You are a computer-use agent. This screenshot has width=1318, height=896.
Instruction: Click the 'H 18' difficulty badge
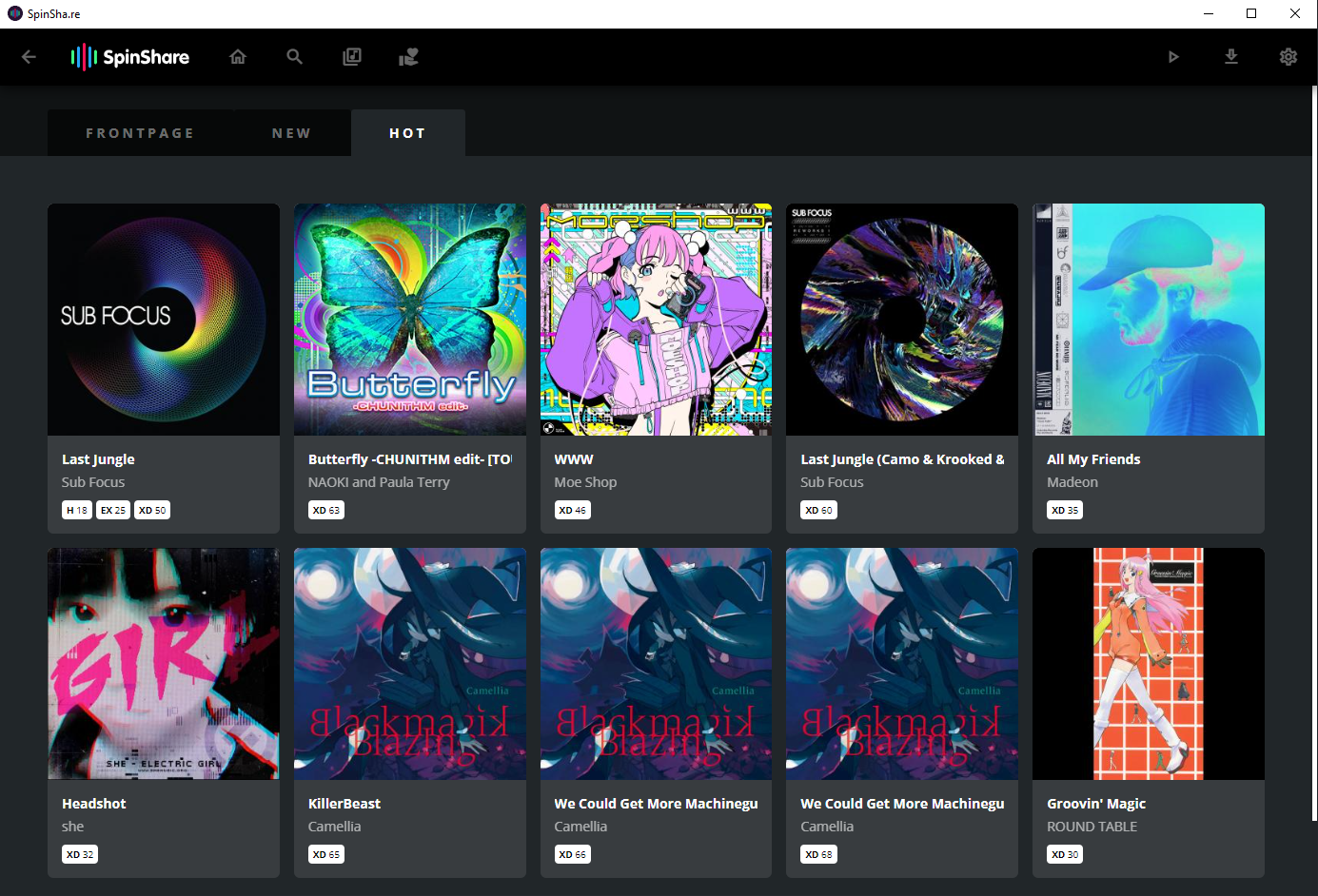tap(77, 510)
